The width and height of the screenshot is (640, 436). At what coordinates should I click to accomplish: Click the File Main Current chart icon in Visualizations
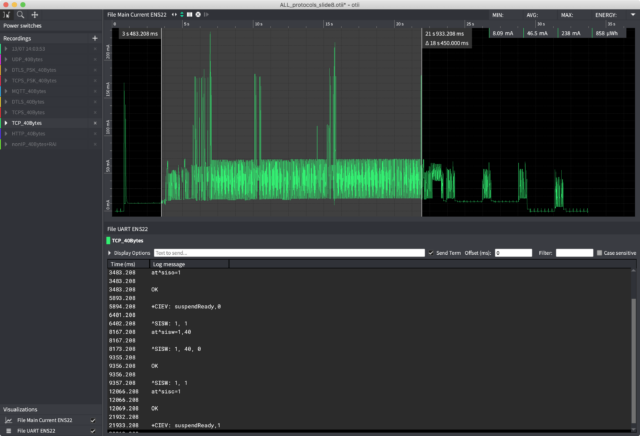[x=9, y=420]
